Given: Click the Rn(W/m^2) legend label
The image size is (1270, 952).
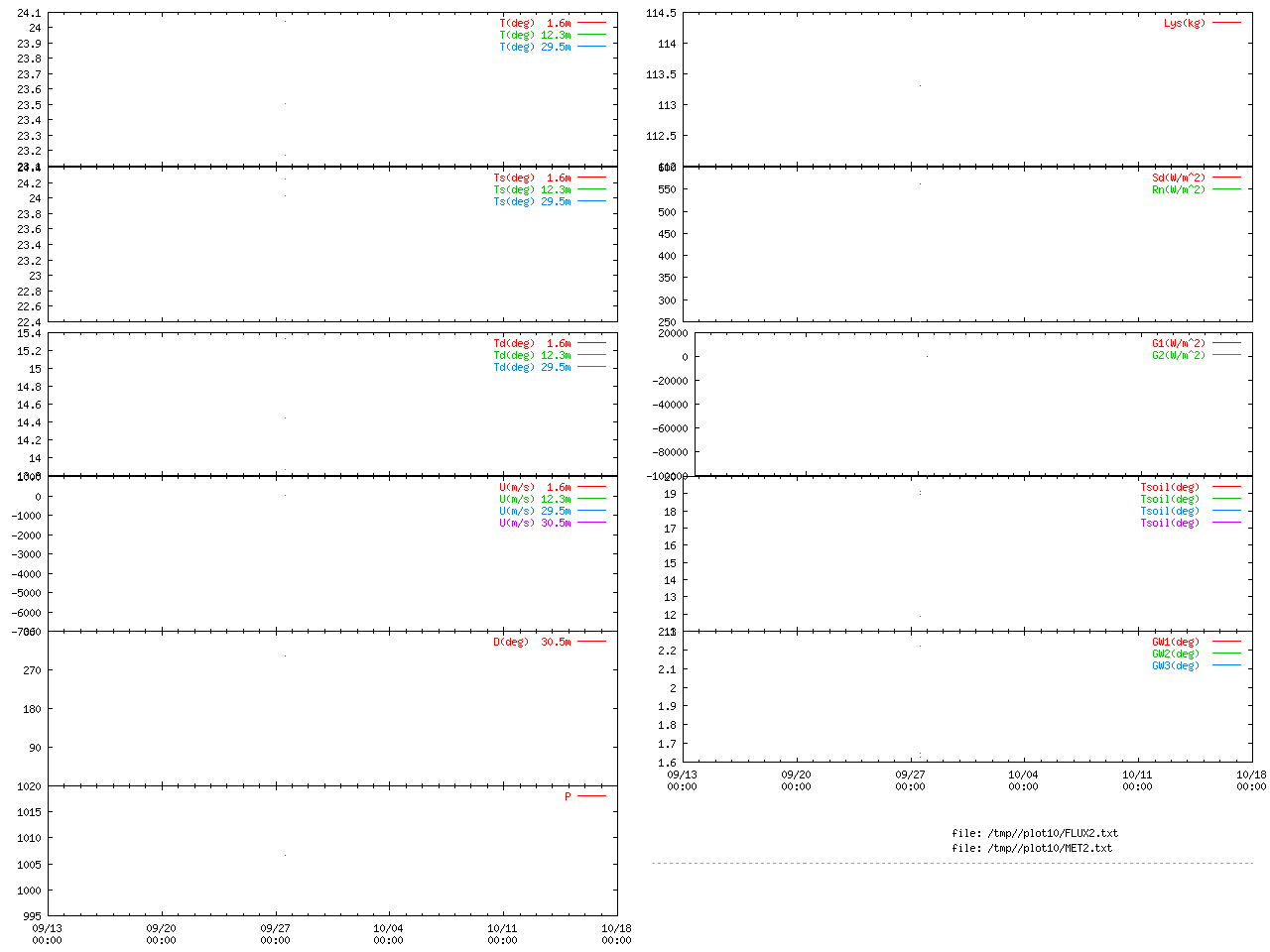Looking at the screenshot, I should tap(1178, 189).
